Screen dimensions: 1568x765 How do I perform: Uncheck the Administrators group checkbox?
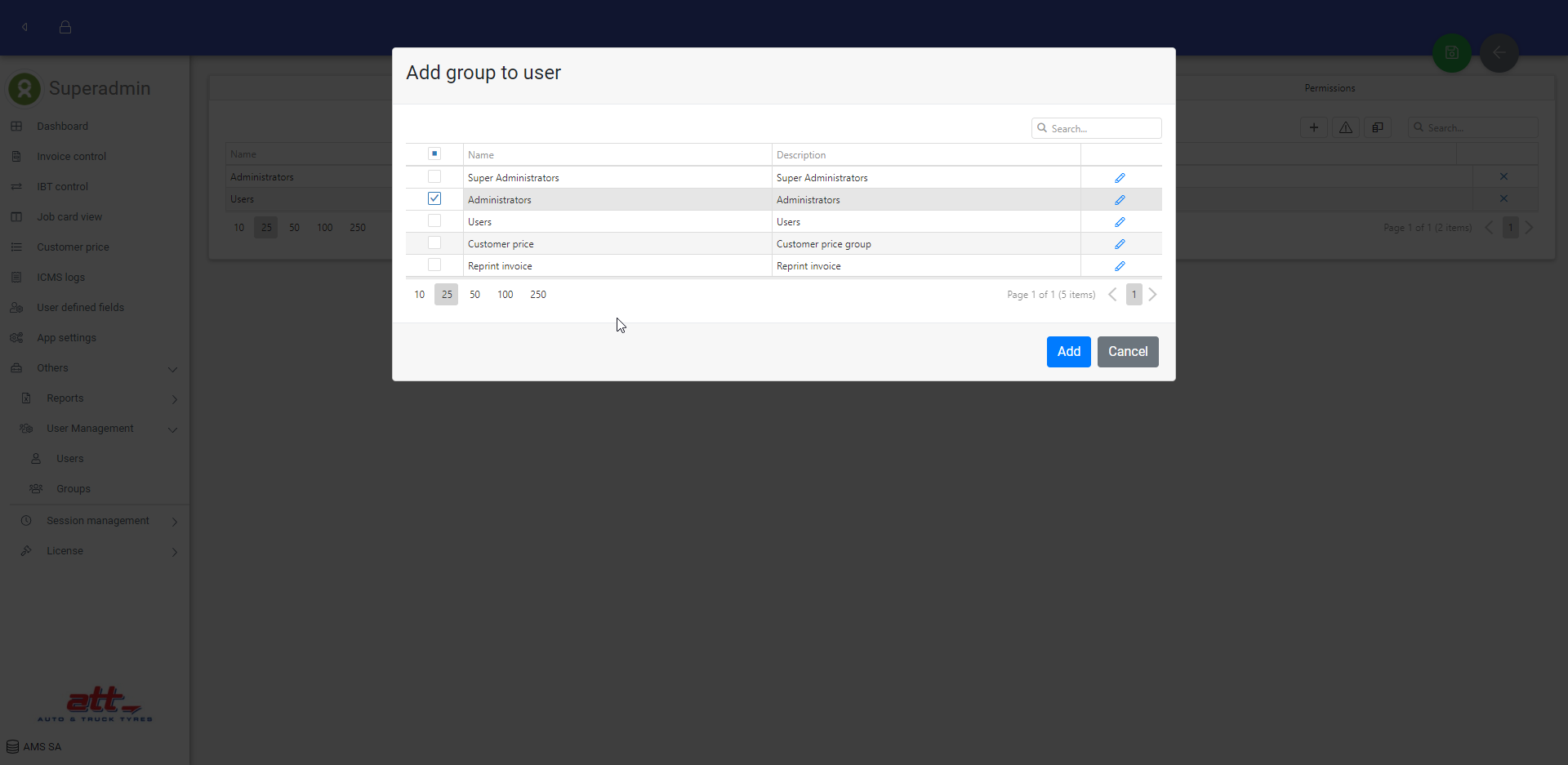pos(434,199)
